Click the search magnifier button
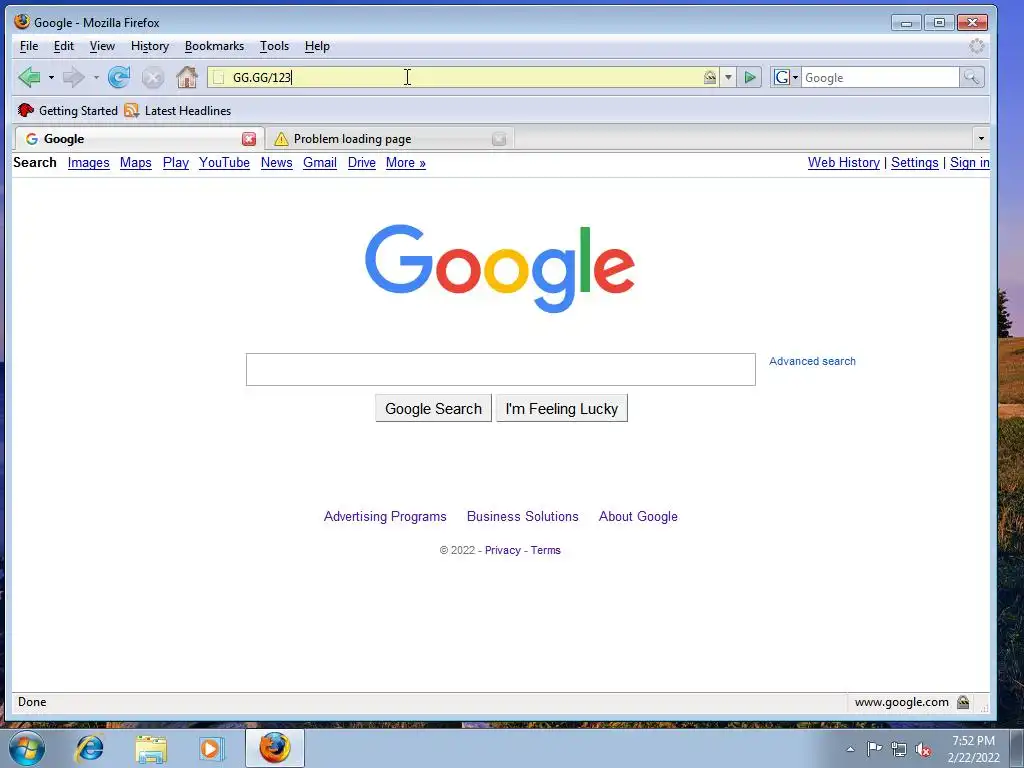This screenshot has width=1024, height=768. click(x=971, y=77)
